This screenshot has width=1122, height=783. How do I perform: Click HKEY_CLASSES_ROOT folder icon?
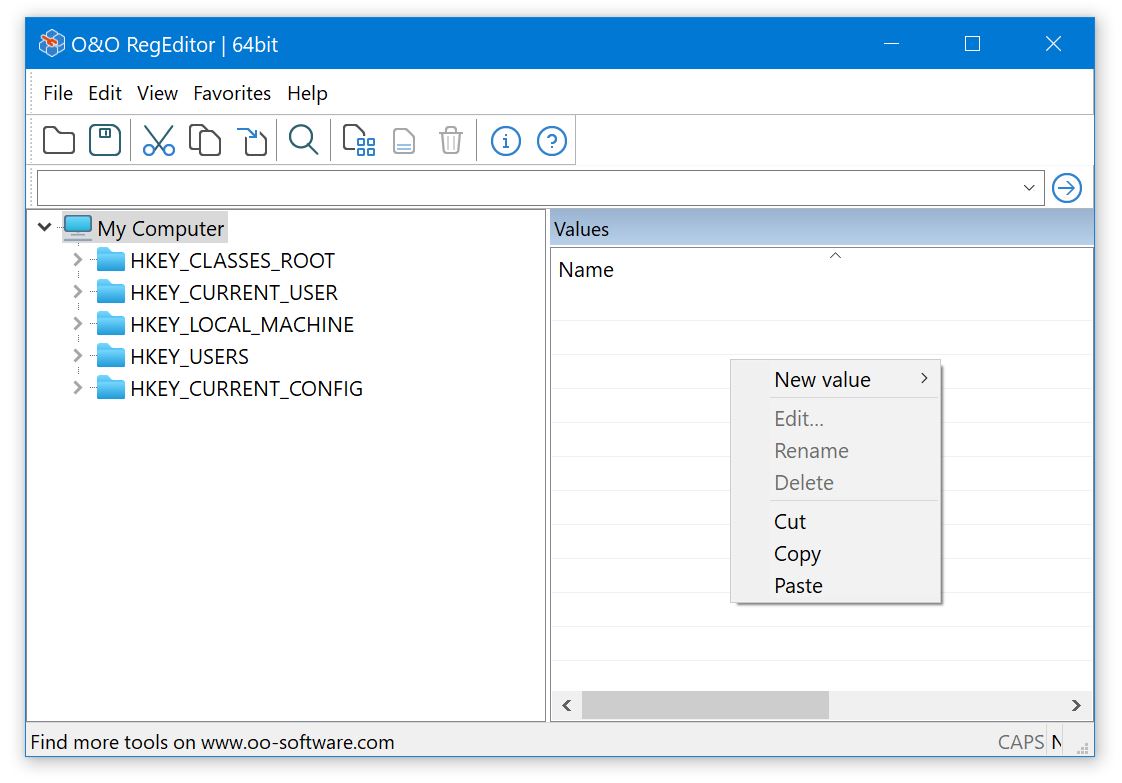[x=111, y=259]
